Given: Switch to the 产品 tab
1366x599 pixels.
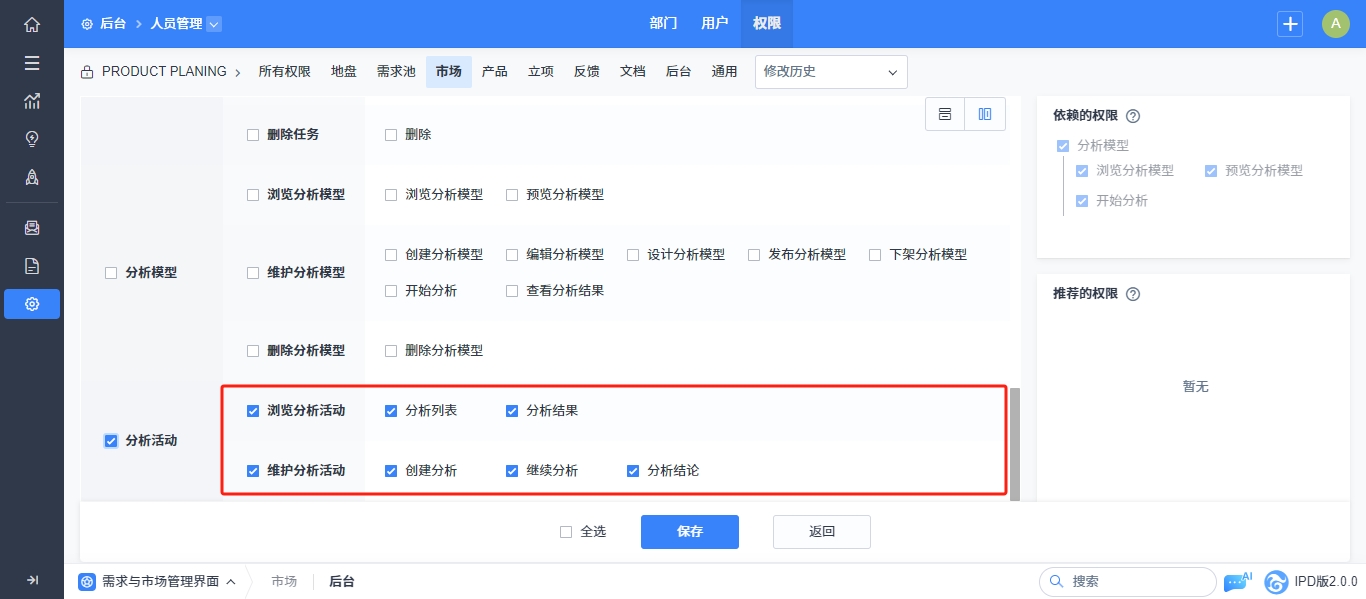Looking at the screenshot, I should 494,72.
